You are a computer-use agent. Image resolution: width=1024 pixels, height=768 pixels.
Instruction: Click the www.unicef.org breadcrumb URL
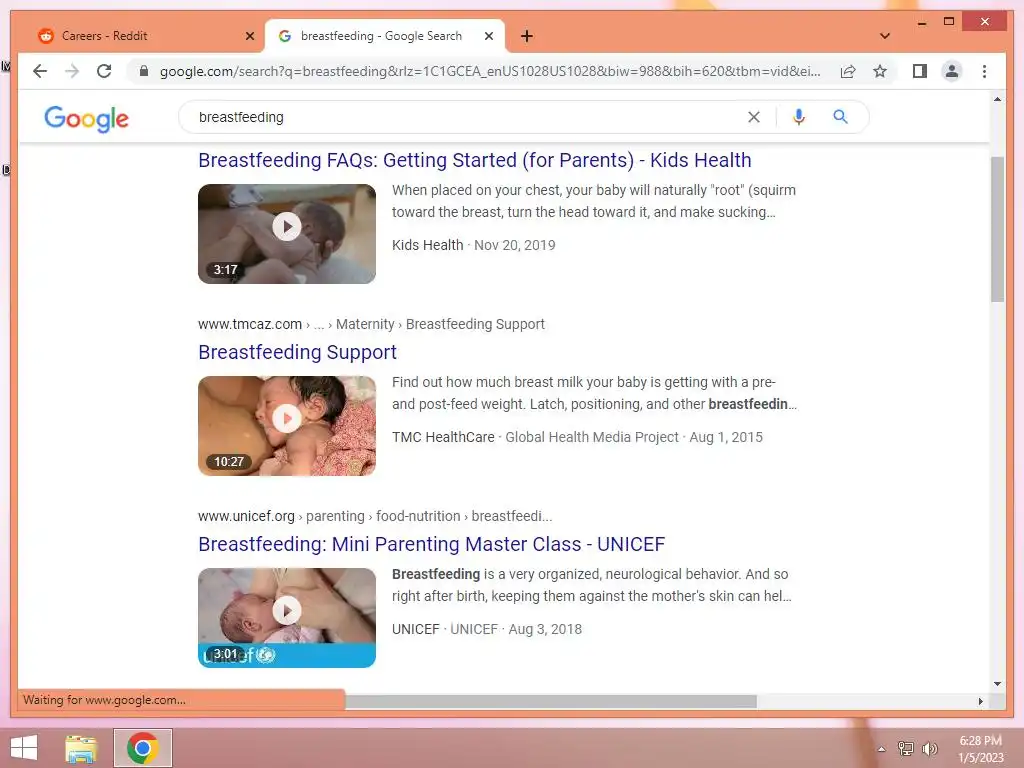246,516
